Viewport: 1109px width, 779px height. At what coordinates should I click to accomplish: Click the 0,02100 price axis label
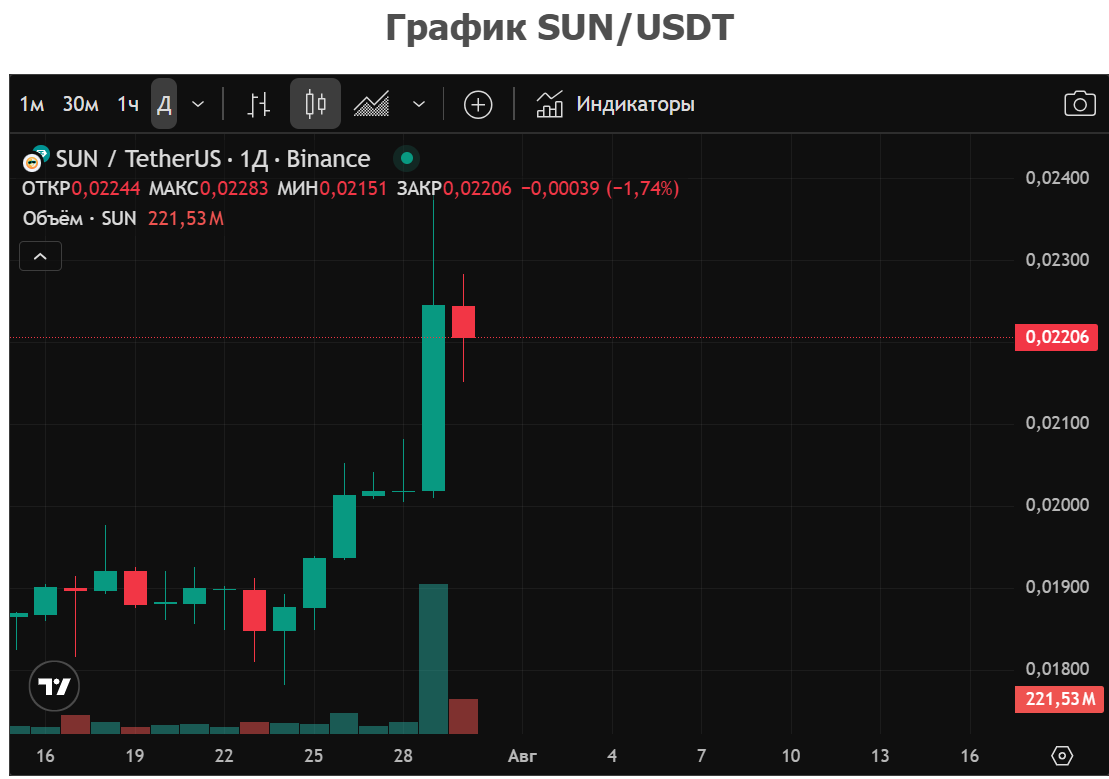(1057, 423)
